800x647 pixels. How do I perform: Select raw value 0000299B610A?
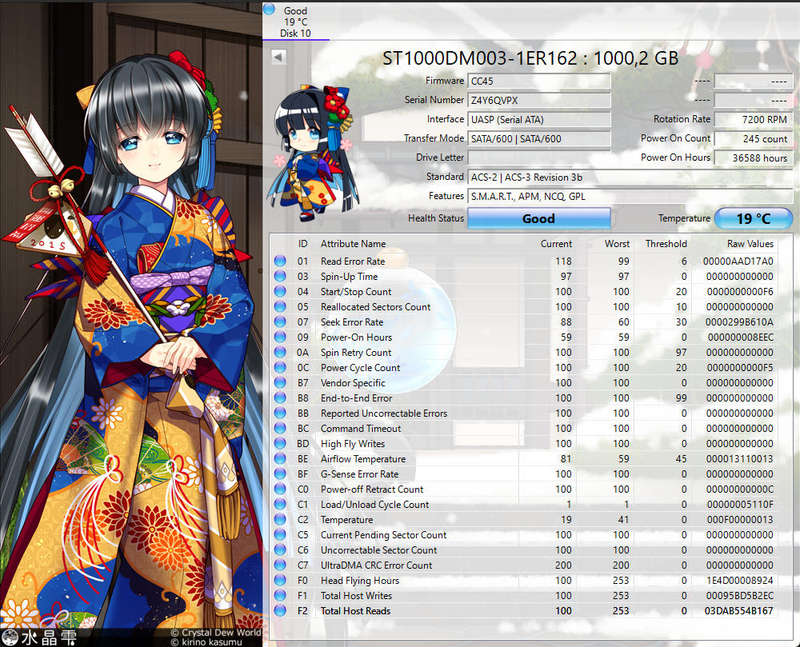(x=739, y=322)
